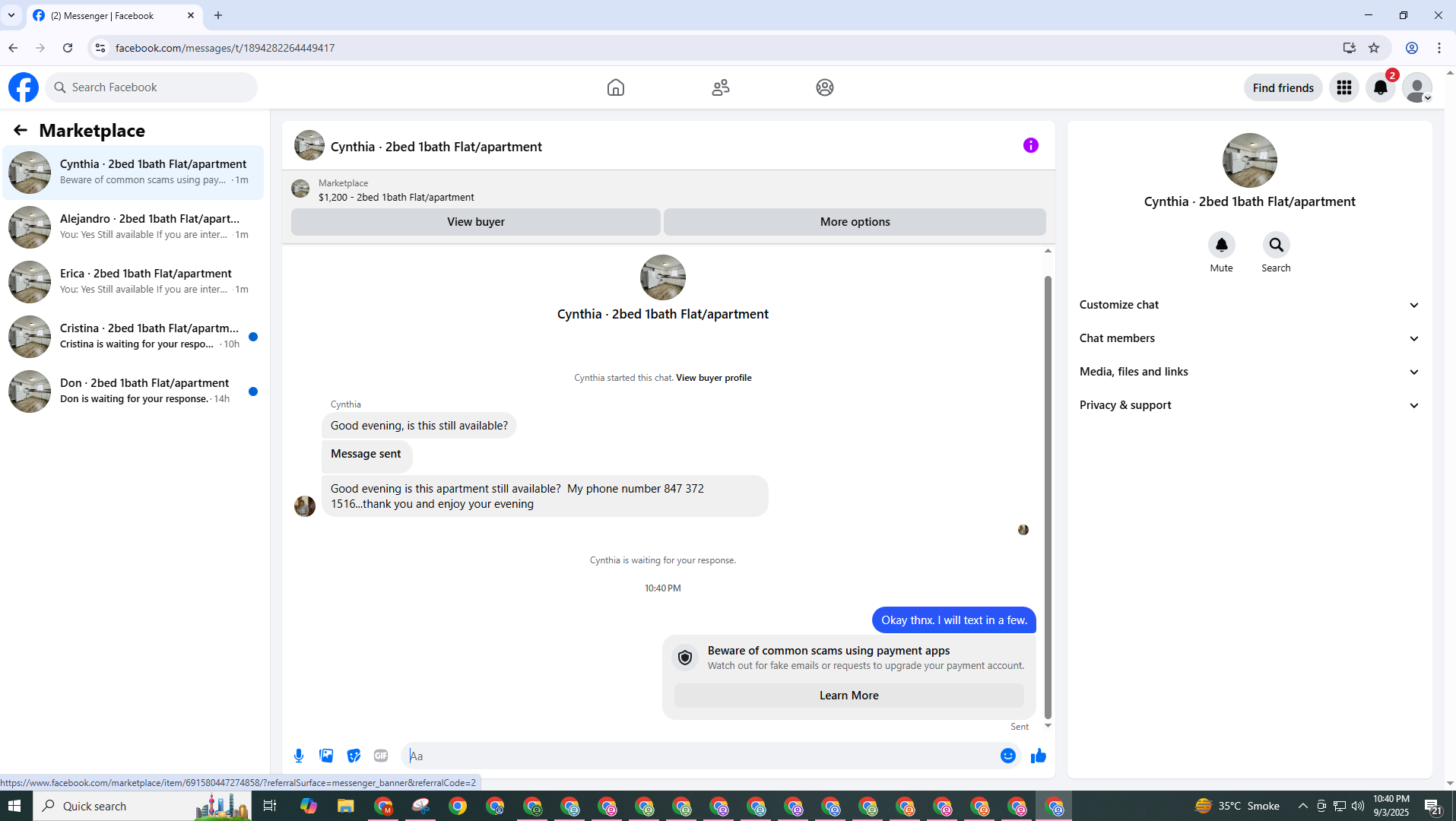The height and width of the screenshot is (821, 1456).
Task: Open Cristina 2bed 1bath conversation
Action: pos(133,337)
